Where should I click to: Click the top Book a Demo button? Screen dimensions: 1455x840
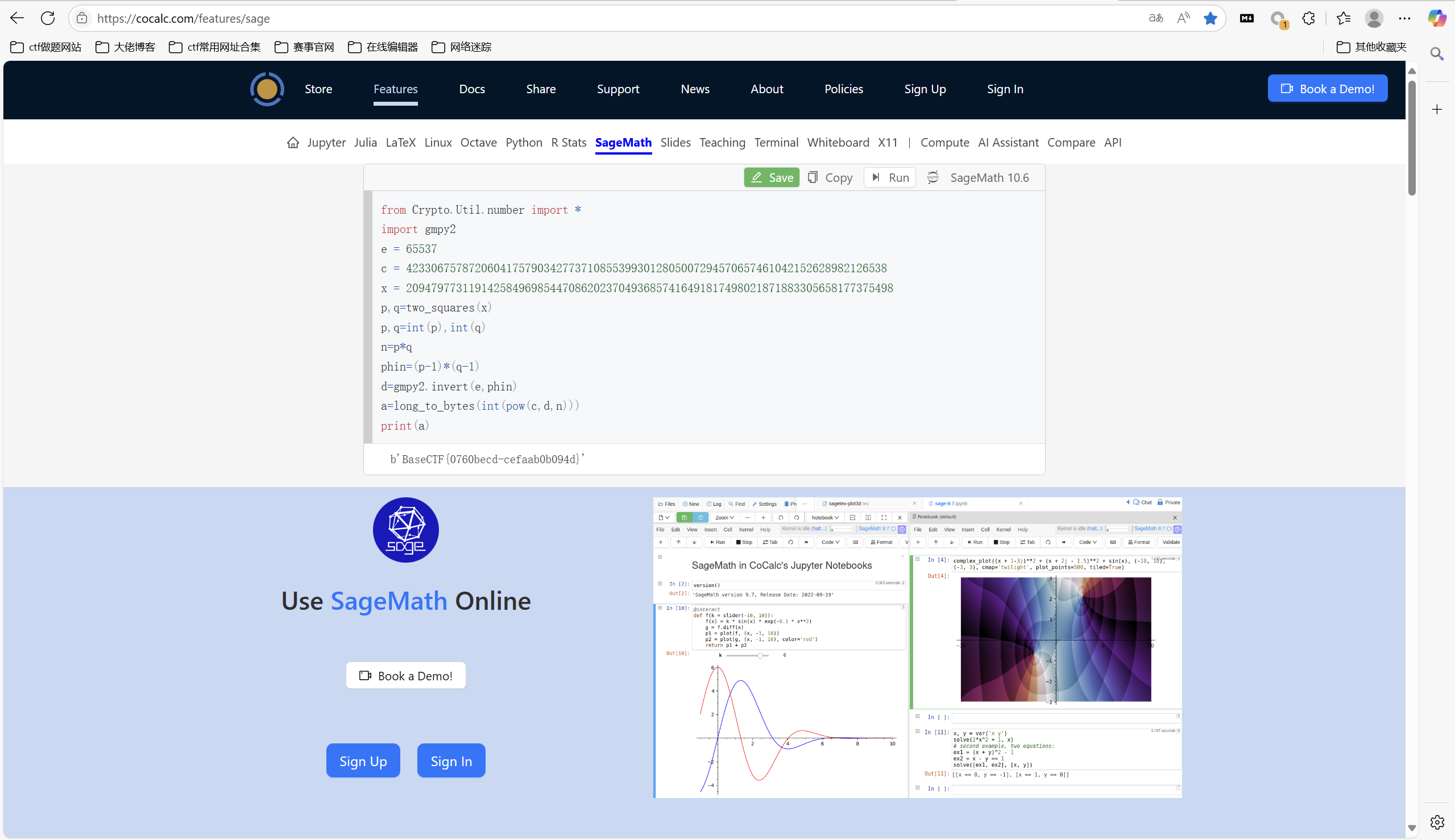click(x=1328, y=88)
